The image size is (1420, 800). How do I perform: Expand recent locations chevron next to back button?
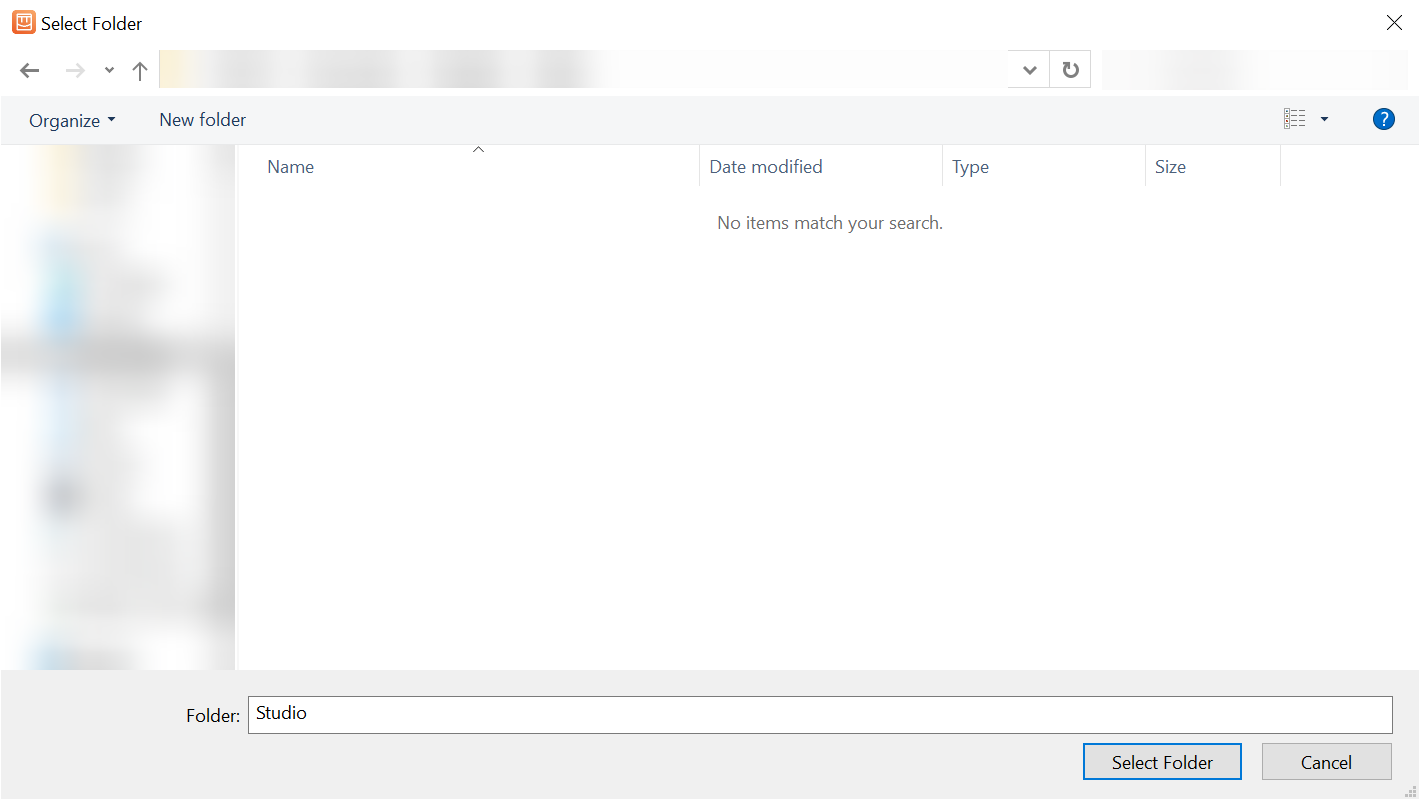tap(108, 71)
